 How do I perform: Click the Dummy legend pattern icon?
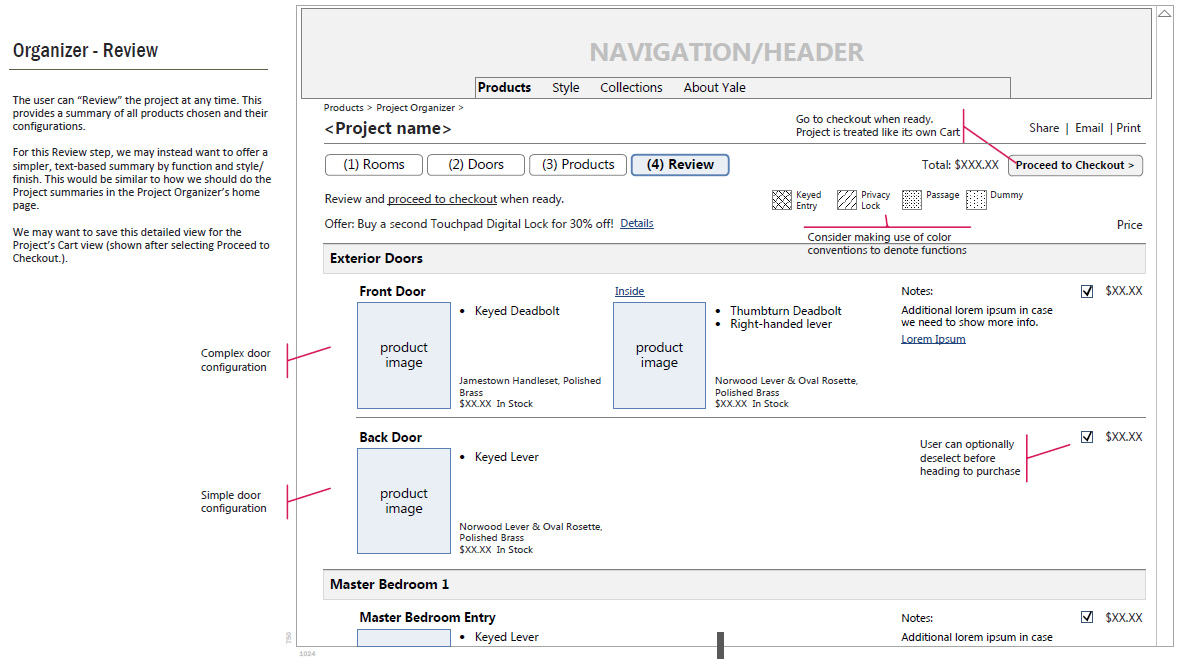pos(976,200)
